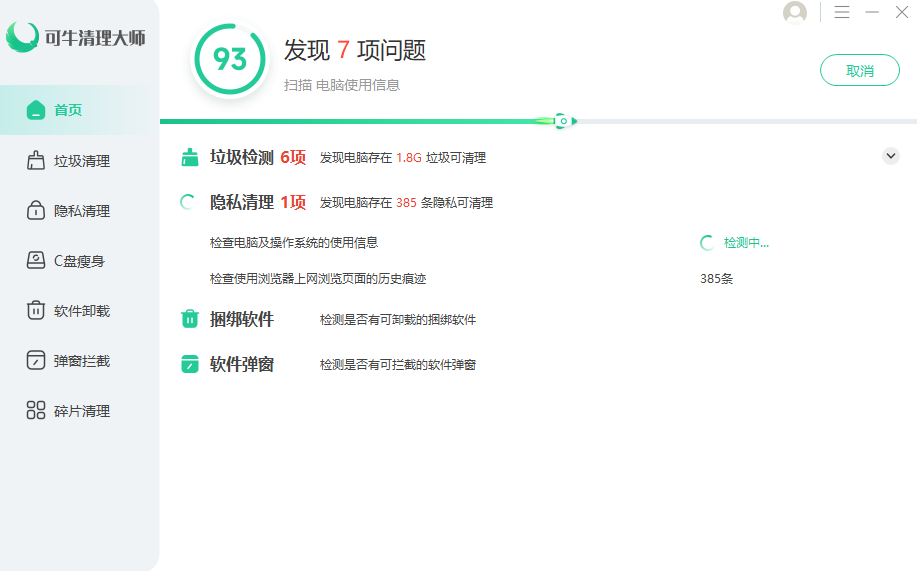Open the user account avatar
Viewport: 917px width, 571px height.
tap(795, 12)
